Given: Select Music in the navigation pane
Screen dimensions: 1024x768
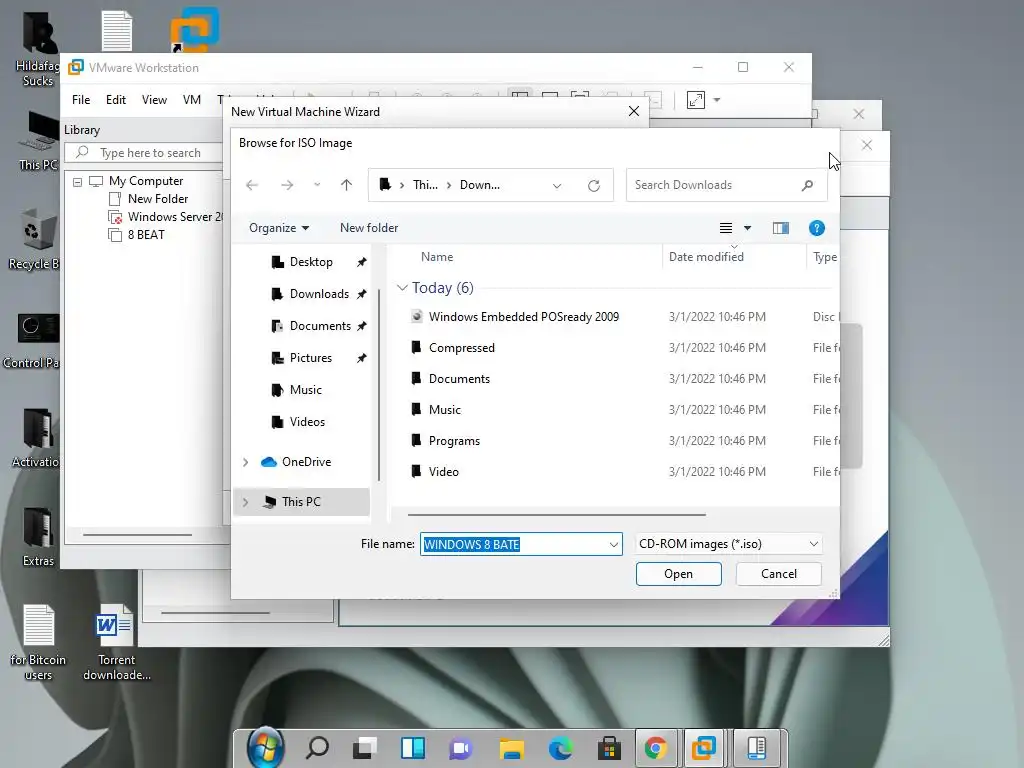Looking at the screenshot, I should [306, 390].
